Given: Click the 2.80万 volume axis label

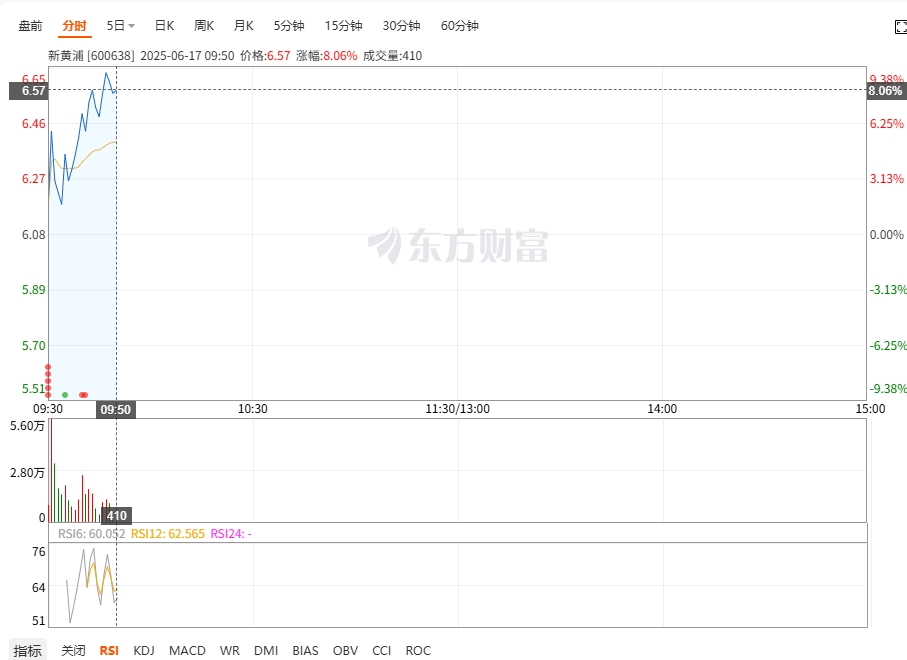Looking at the screenshot, I should (27, 473).
